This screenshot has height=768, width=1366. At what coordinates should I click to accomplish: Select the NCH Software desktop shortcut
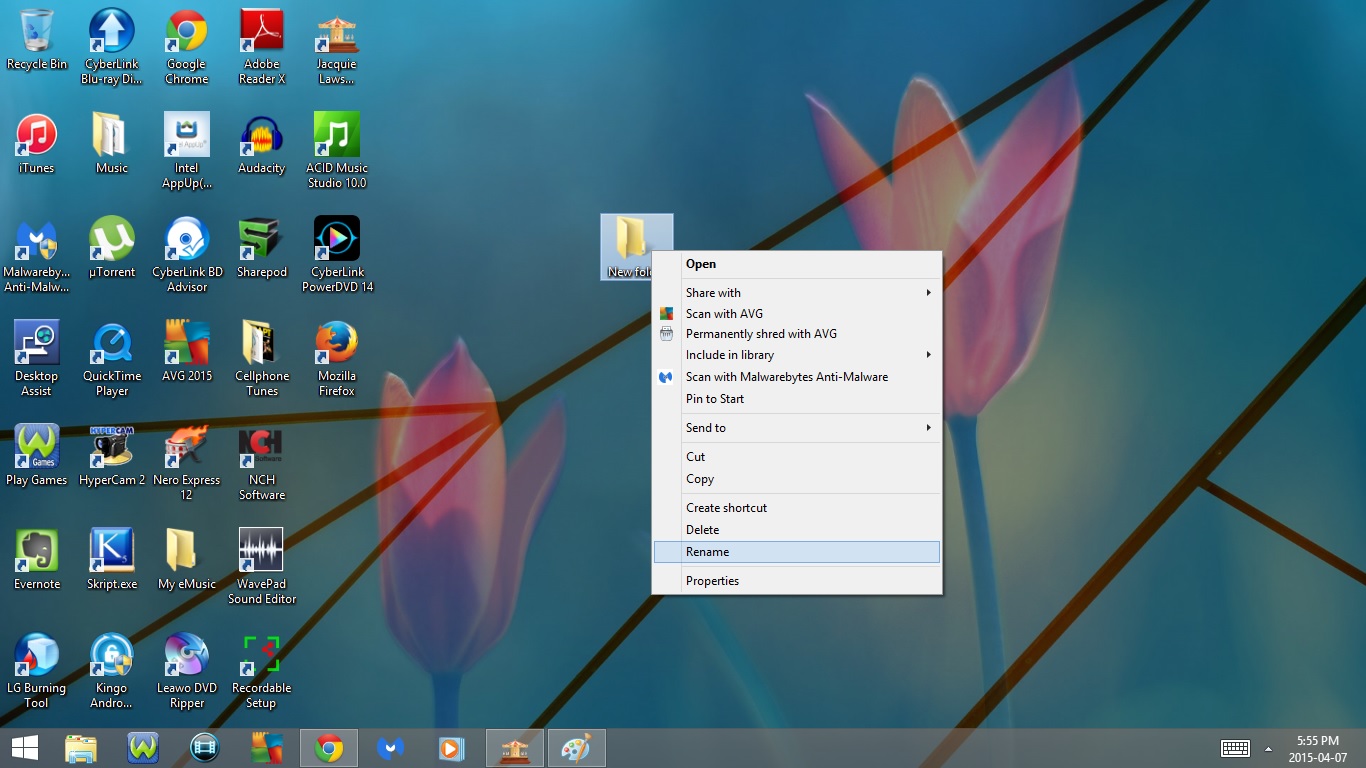click(x=262, y=463)
